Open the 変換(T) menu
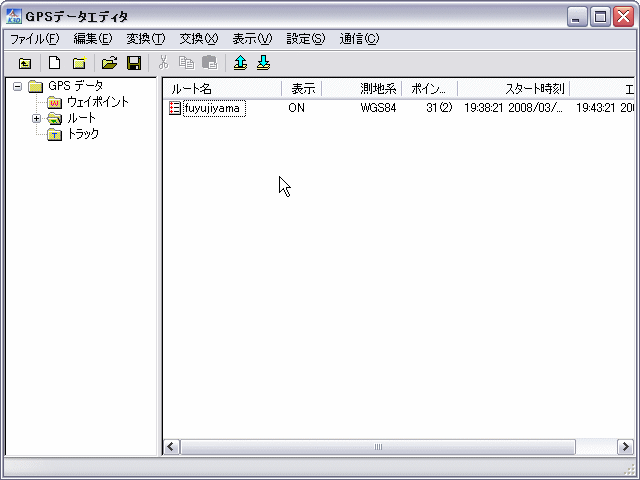This screenshot has width=640, height=480. 146,39
